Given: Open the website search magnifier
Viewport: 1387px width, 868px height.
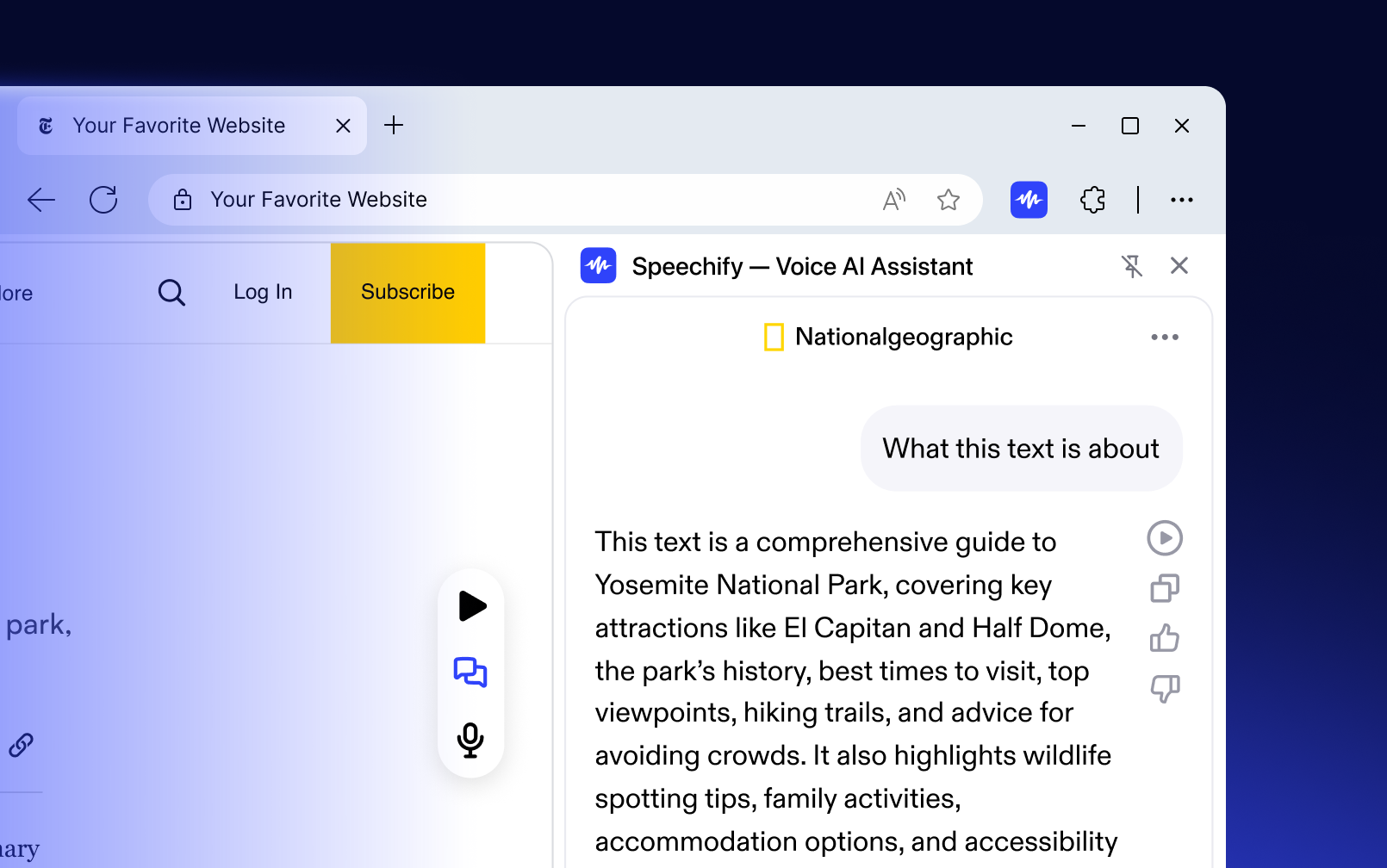Looking at the screenshot, I should click(x=171, y=293).
